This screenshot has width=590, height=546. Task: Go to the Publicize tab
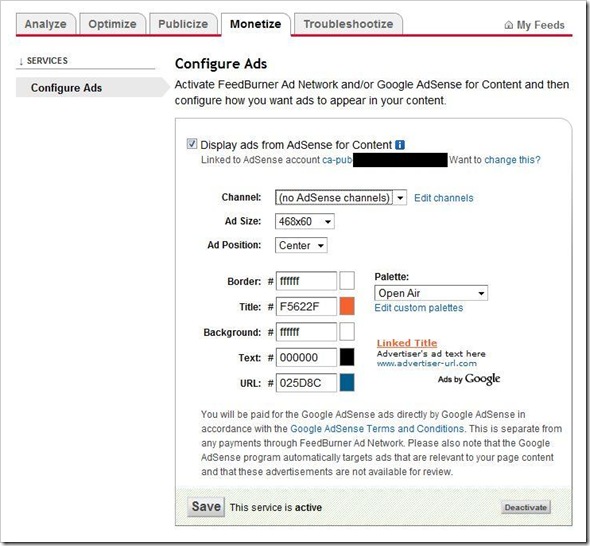point(183,24)
